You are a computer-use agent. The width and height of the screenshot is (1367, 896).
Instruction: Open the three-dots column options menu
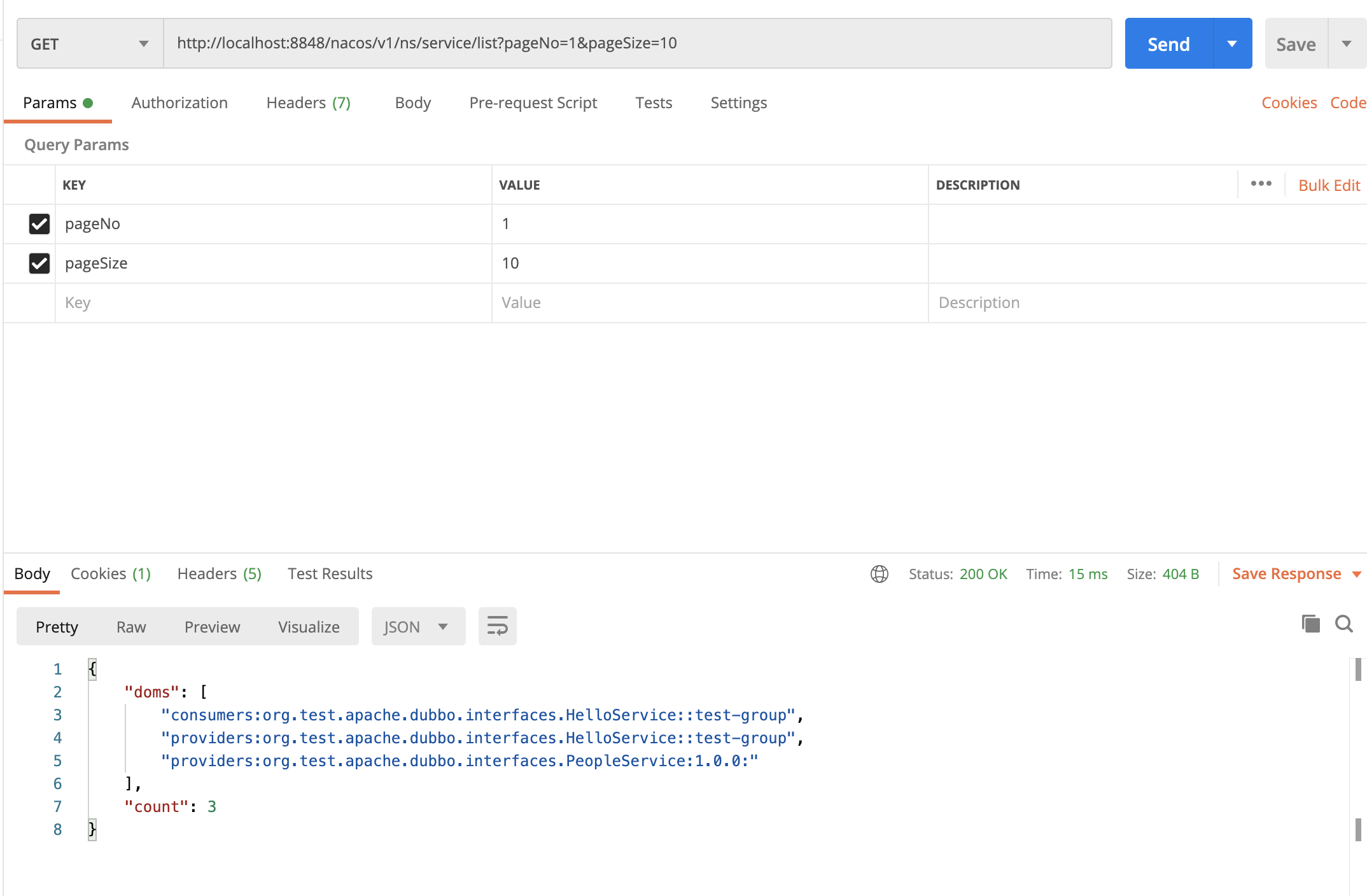pos(1261,184)
